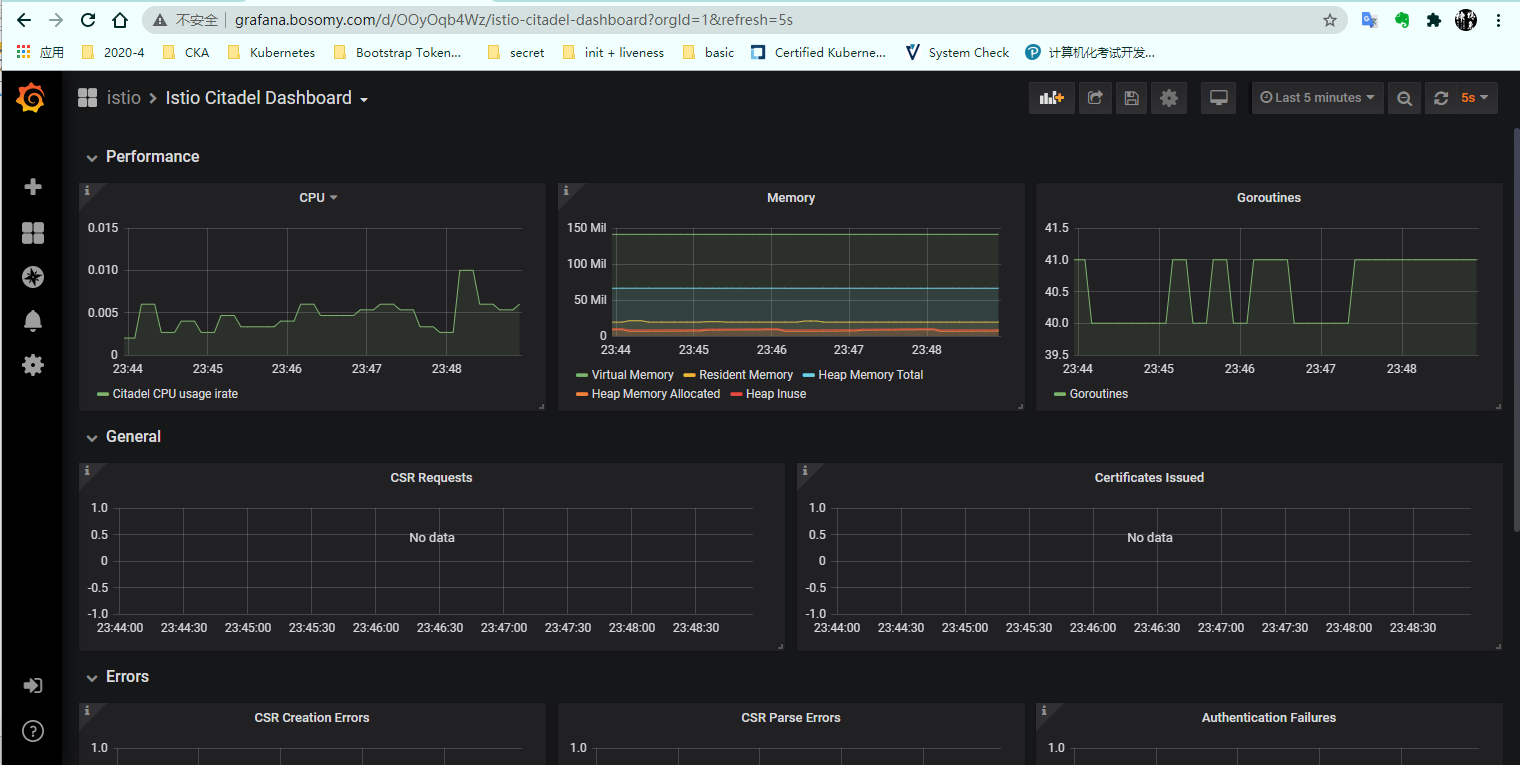Collapse the Performance row

point(142,157)
